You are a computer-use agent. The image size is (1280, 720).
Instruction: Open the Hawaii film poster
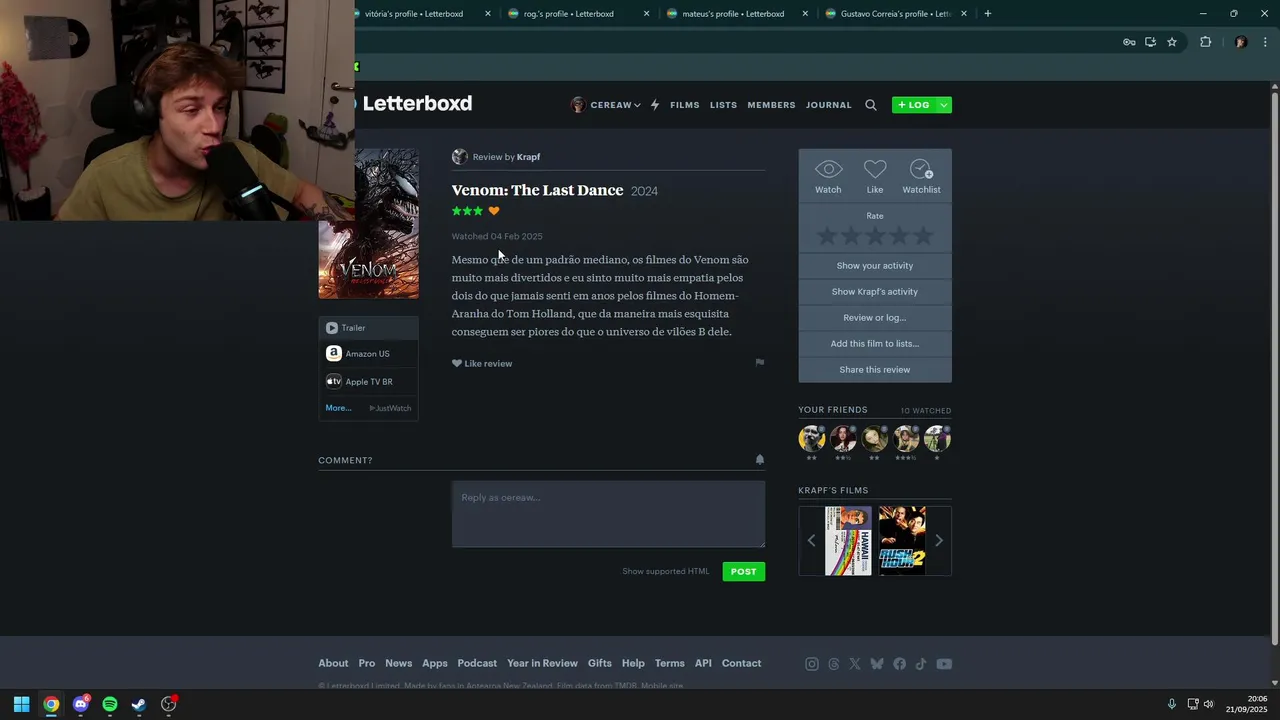[x=848, y=541]
